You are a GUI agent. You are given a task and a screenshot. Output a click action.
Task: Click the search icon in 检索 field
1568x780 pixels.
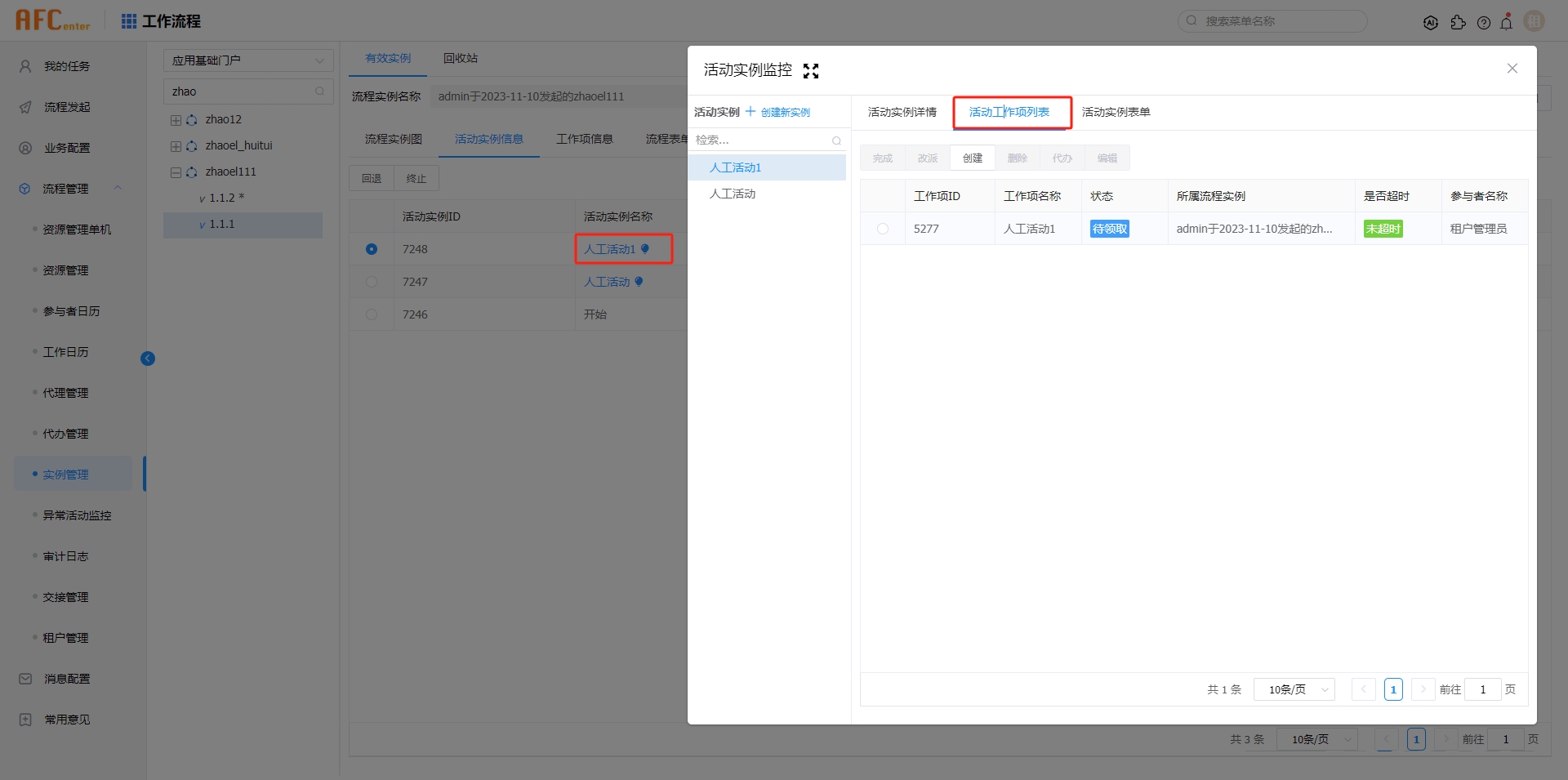point(835,140)
